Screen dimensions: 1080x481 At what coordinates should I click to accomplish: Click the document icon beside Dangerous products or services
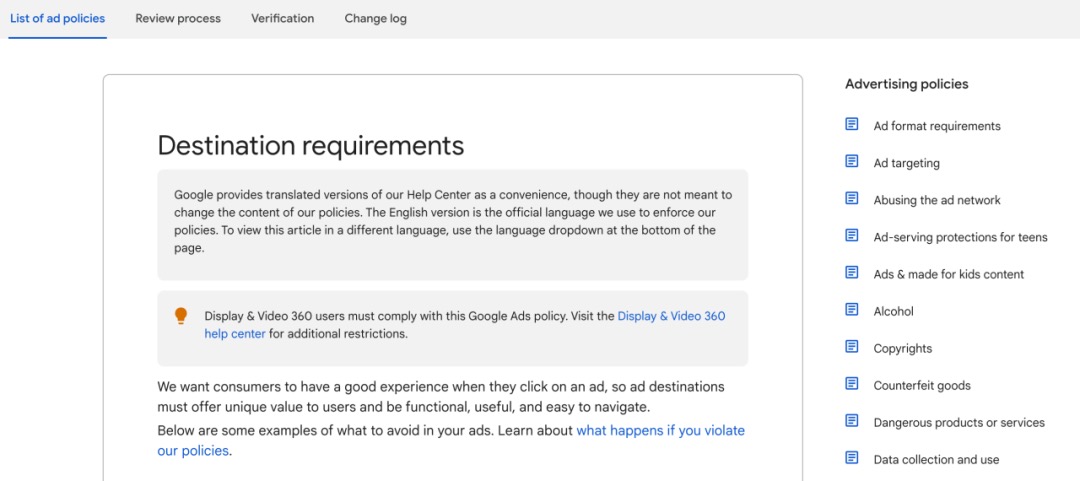click(x=852, y=421)
